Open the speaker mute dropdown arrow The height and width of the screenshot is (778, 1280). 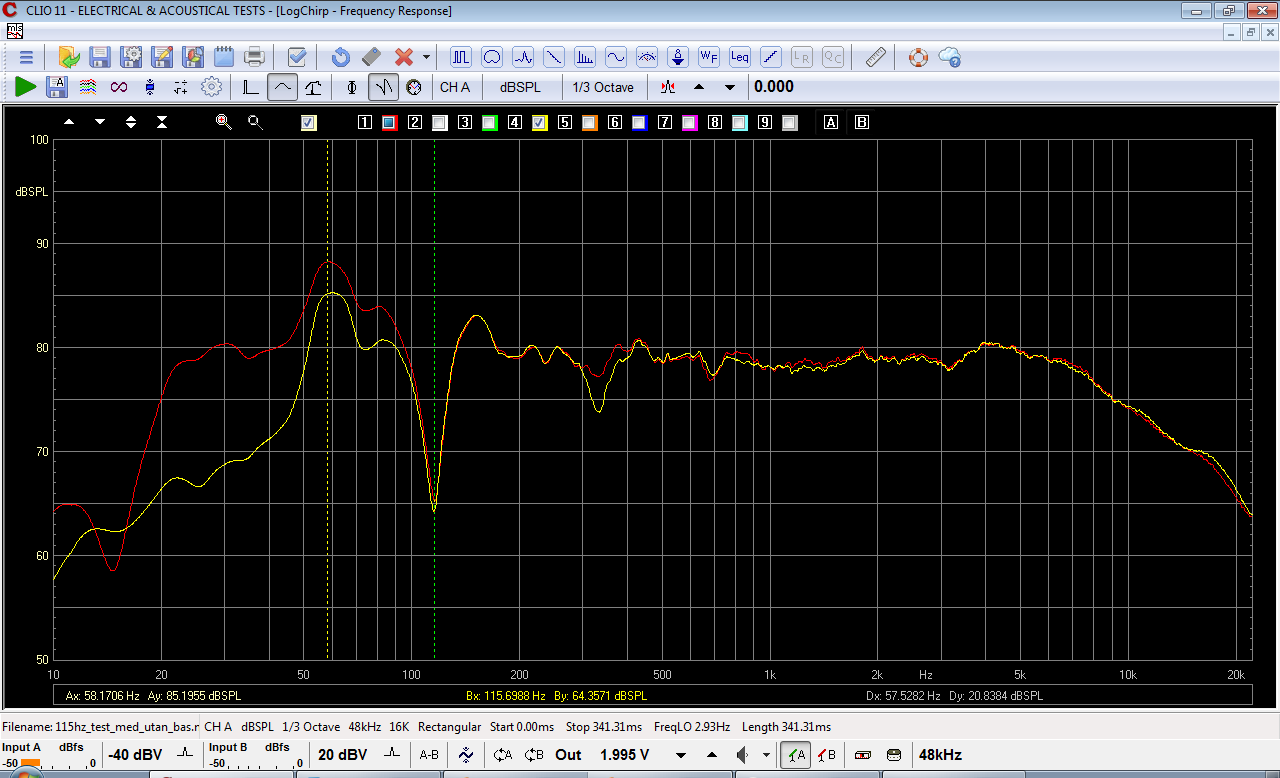[766, 755]
